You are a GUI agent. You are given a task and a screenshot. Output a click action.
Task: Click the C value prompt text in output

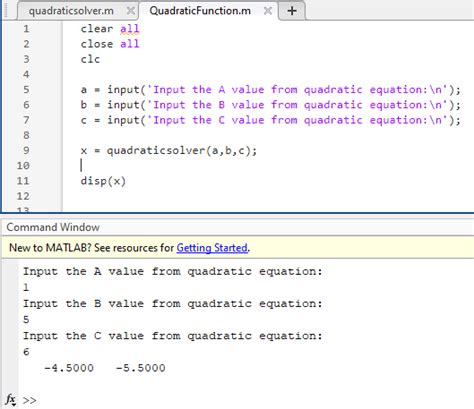click(x=173, y=336)
